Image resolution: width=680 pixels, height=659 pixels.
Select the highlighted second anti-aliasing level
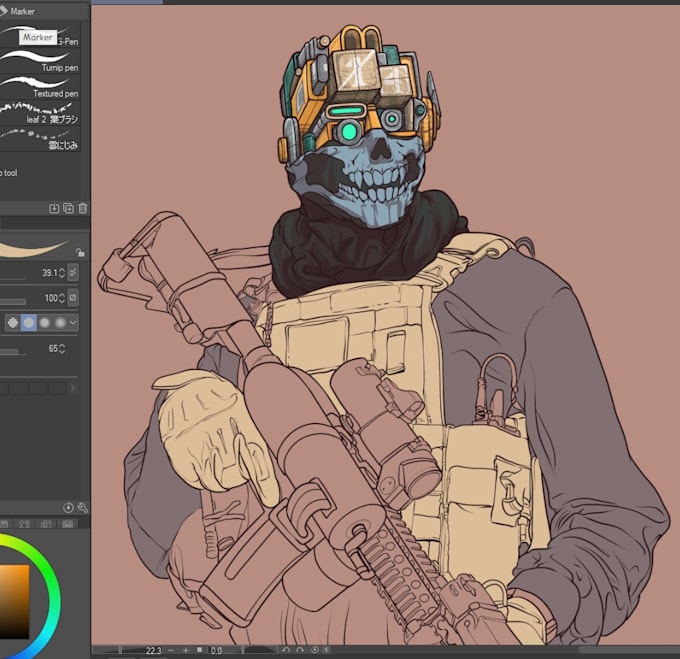click(28, 323)
